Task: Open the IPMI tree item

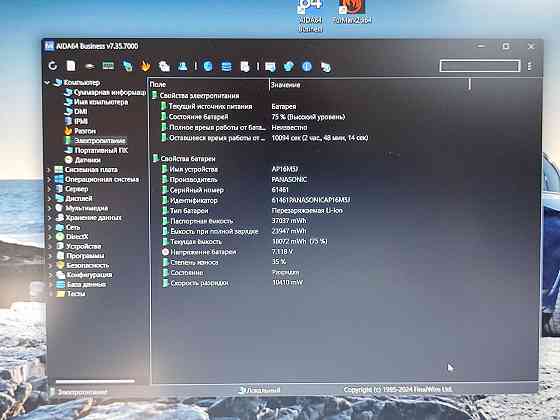Action: [x=81, y=121]
